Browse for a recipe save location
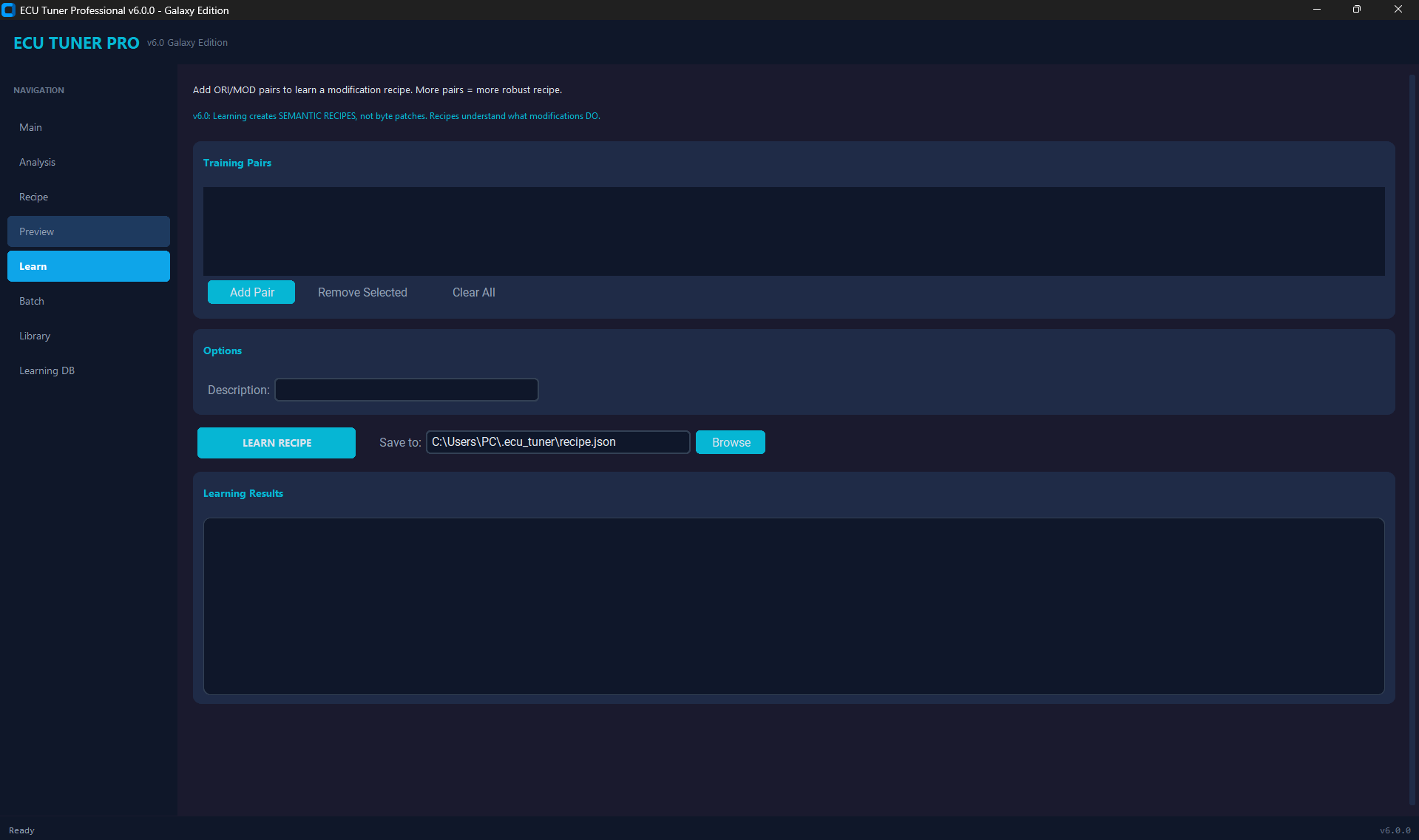This screenshot has height=840, width=1419. [729, 441]
